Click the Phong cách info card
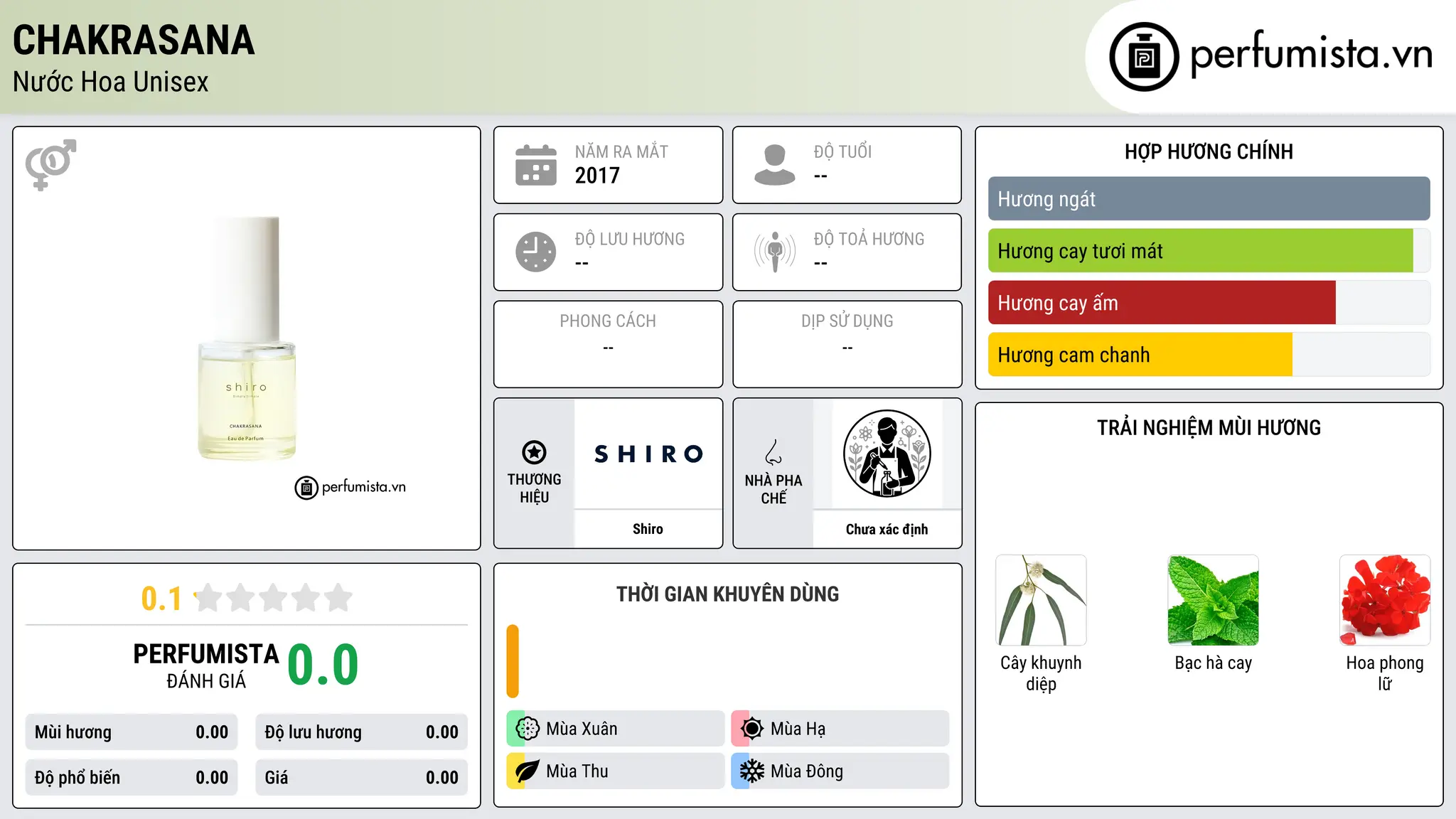Screen dimensions: 1456x819 608,344
